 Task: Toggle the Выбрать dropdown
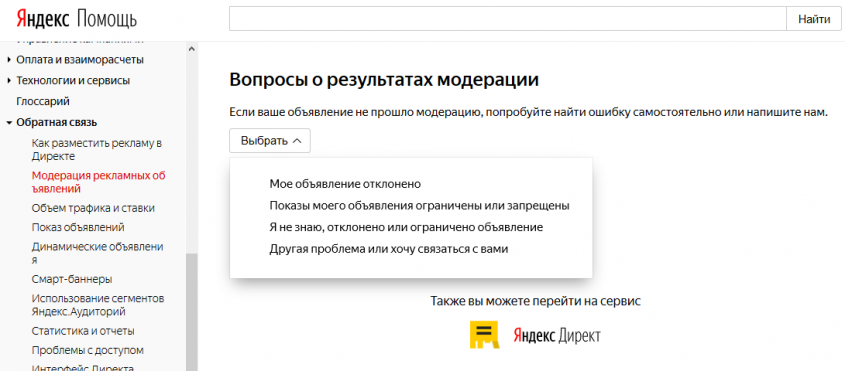(x=270, y=141)
